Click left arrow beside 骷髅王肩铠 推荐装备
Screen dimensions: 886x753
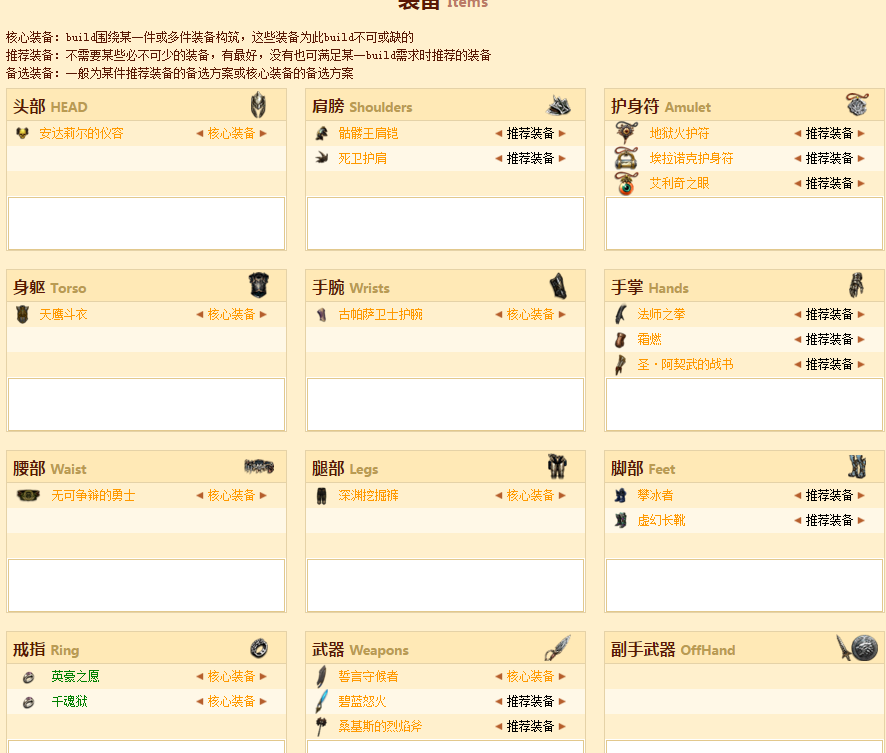pyautogui.click(x=499, y=133)
